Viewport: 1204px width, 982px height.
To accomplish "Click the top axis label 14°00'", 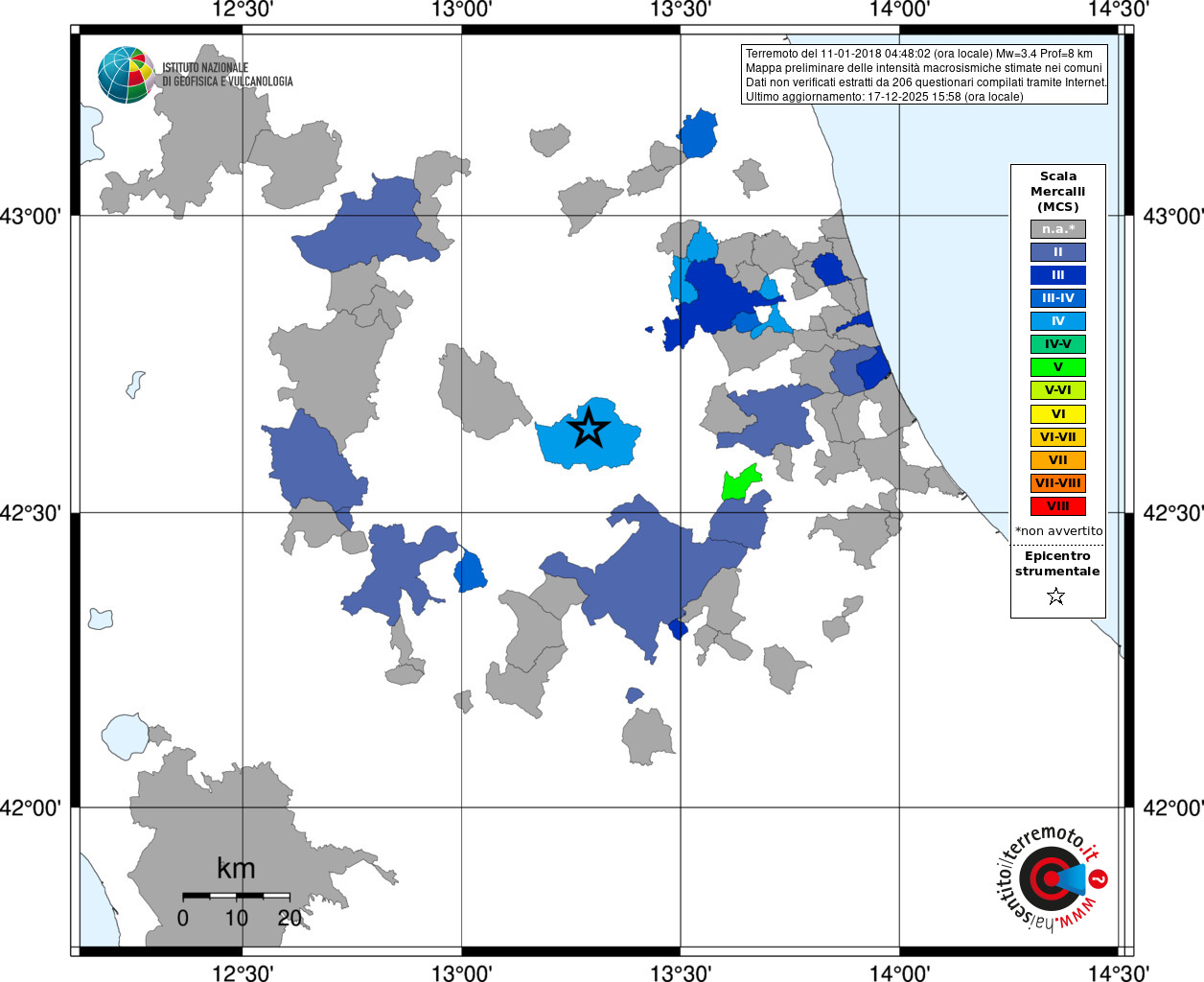I will click(x=899, y=10).
